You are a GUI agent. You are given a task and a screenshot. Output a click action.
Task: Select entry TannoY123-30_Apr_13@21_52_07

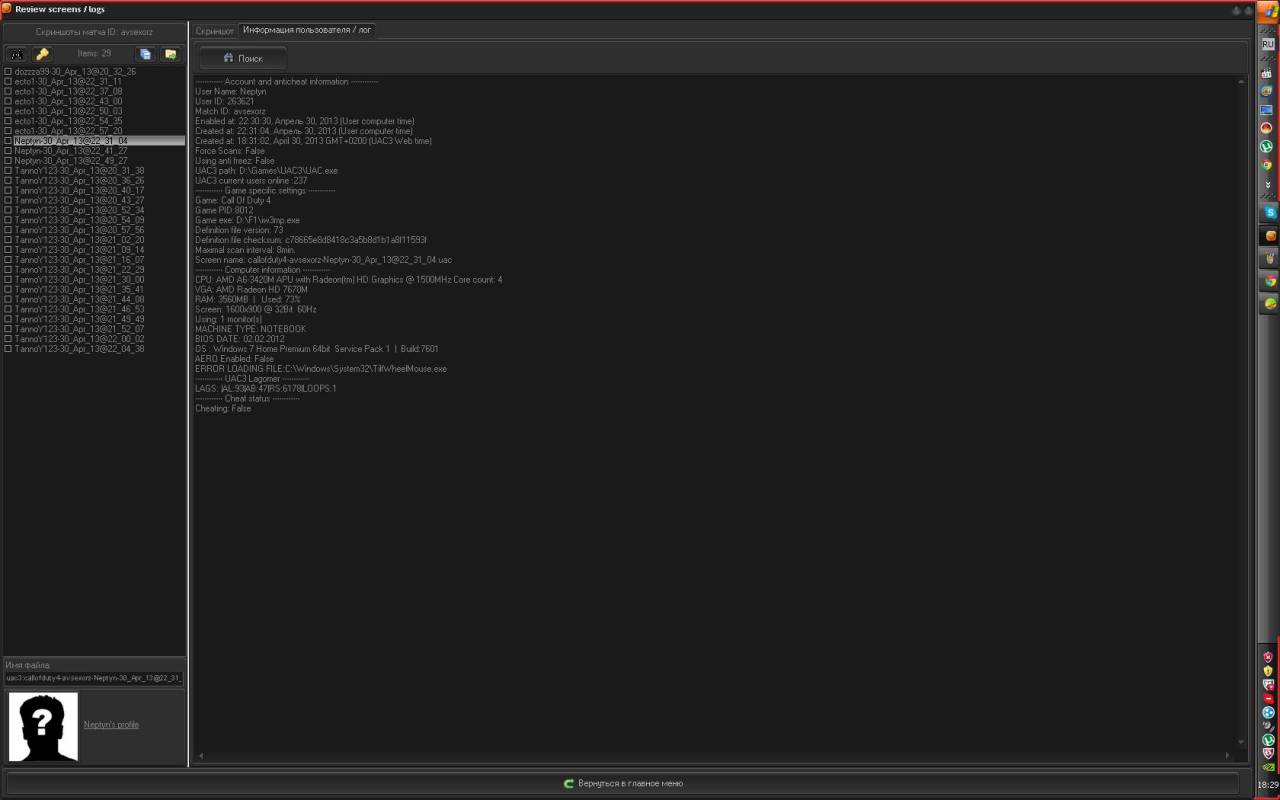click(79, 329)
